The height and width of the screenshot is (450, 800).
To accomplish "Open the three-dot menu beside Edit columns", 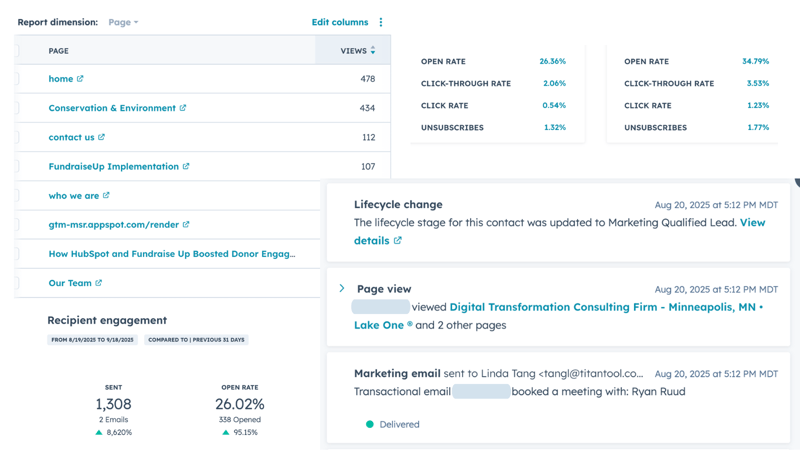I will pyautogui.click(x=381, y=22).
